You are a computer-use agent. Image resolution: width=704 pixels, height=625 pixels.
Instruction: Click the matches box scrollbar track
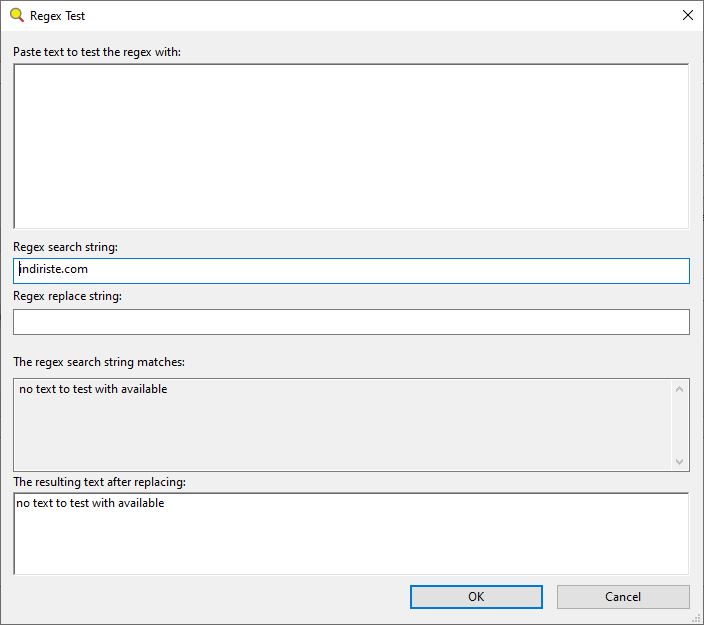(x=679, y=425)
